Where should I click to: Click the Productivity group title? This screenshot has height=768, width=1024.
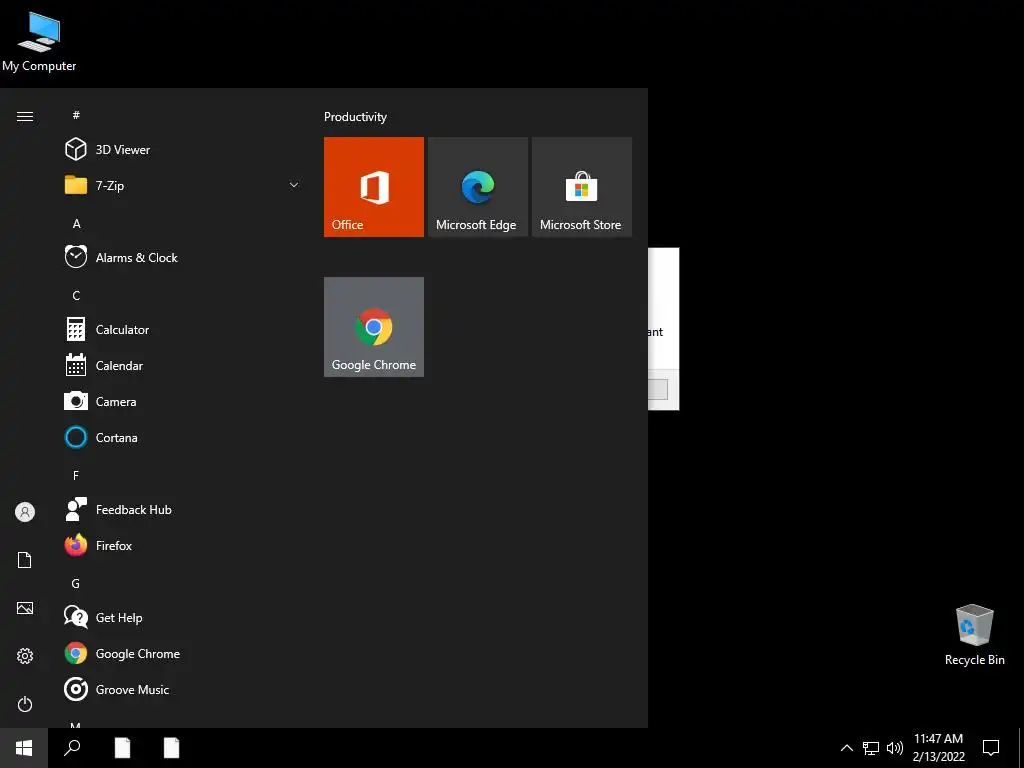355,117
